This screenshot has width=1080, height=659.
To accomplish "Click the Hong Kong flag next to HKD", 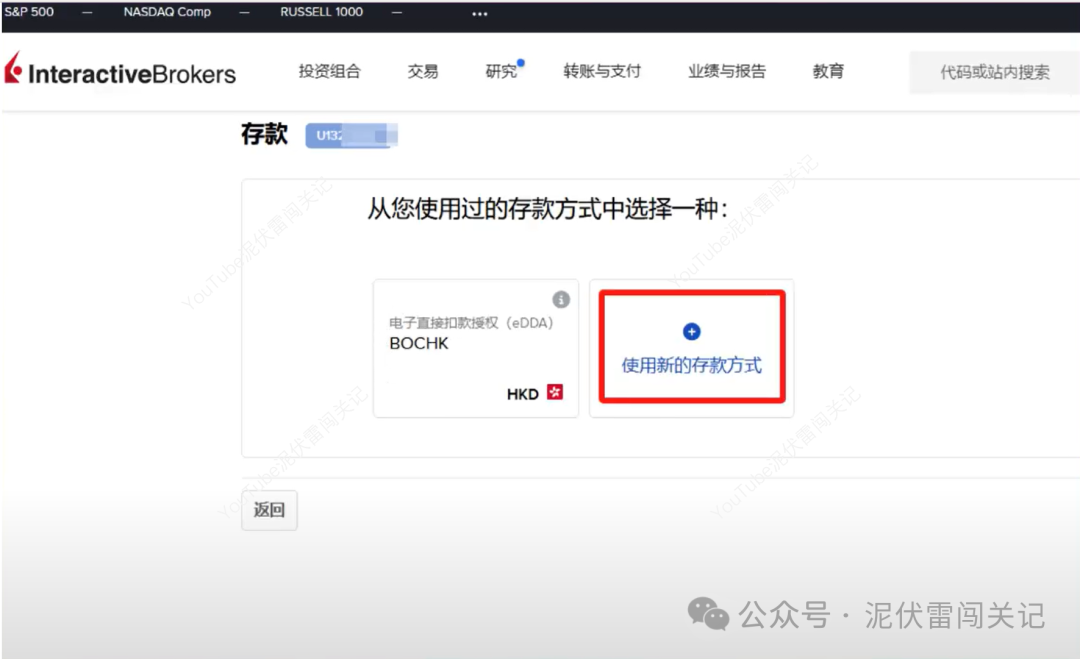I will [557, 394].
